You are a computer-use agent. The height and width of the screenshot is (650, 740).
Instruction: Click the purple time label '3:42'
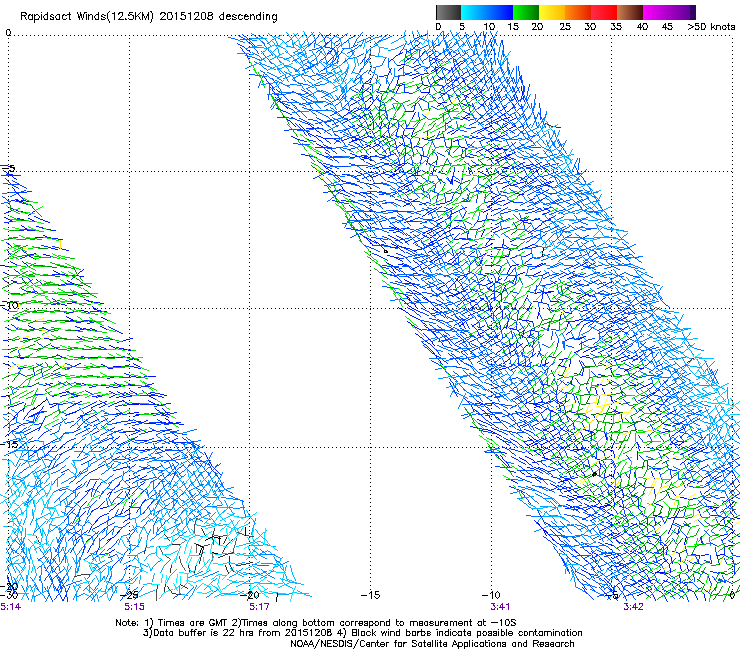(x=633, y=607)
